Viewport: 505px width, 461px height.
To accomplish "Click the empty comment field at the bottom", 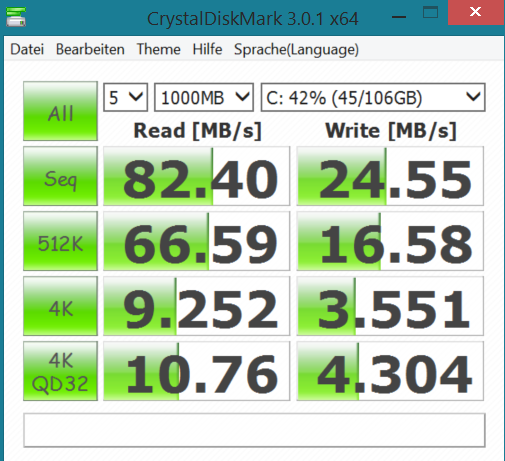I will tap(254, 430).
